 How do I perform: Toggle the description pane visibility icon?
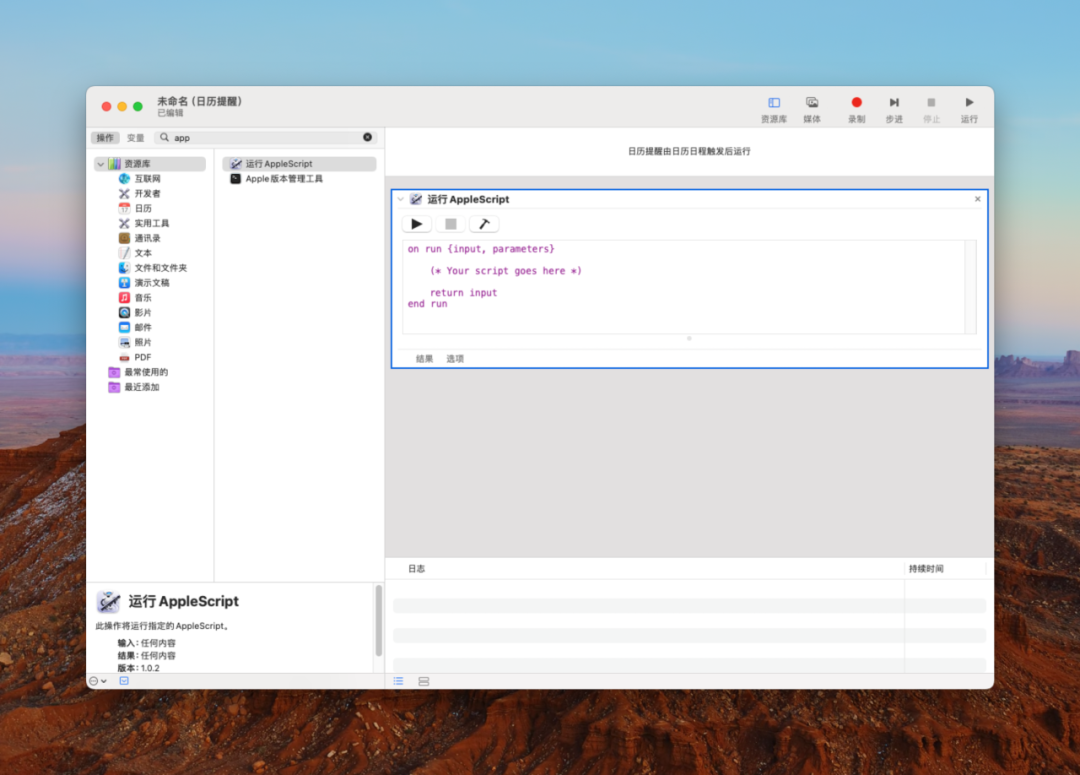coord(124,681)
